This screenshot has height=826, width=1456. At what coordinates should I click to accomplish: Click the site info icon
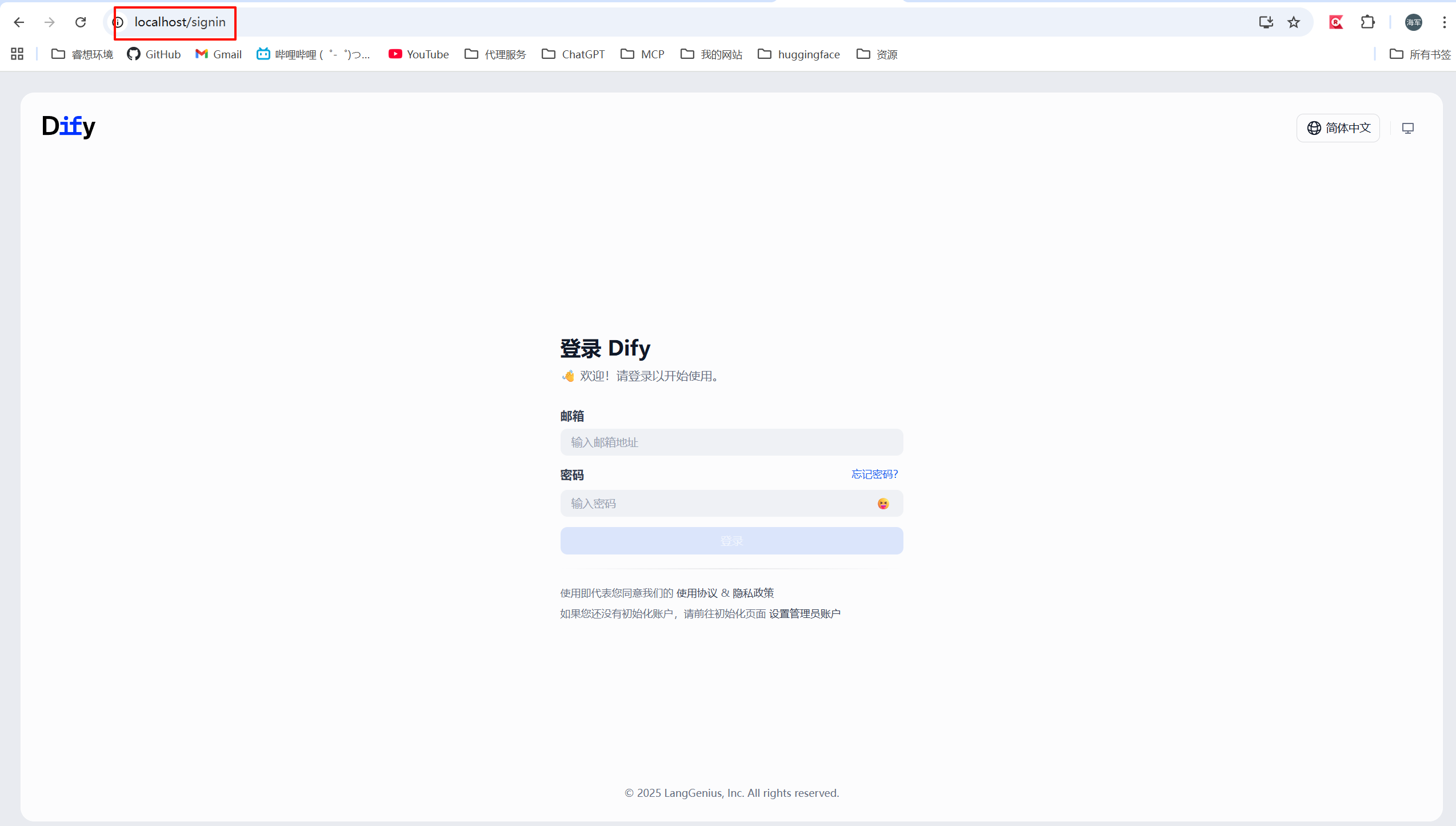tap(118, 22)
